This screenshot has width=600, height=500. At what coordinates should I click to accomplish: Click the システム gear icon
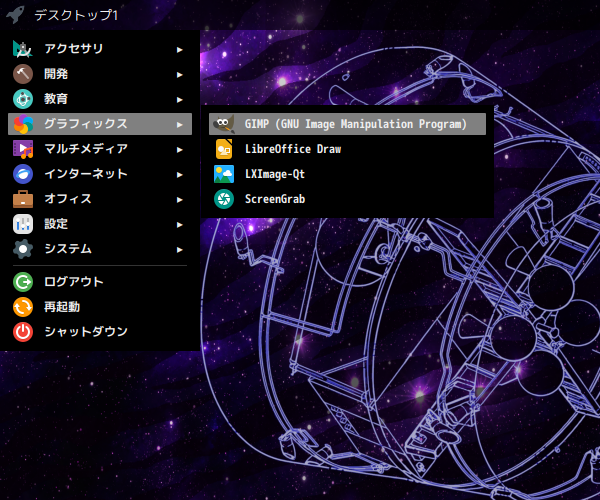click(23, 249)
